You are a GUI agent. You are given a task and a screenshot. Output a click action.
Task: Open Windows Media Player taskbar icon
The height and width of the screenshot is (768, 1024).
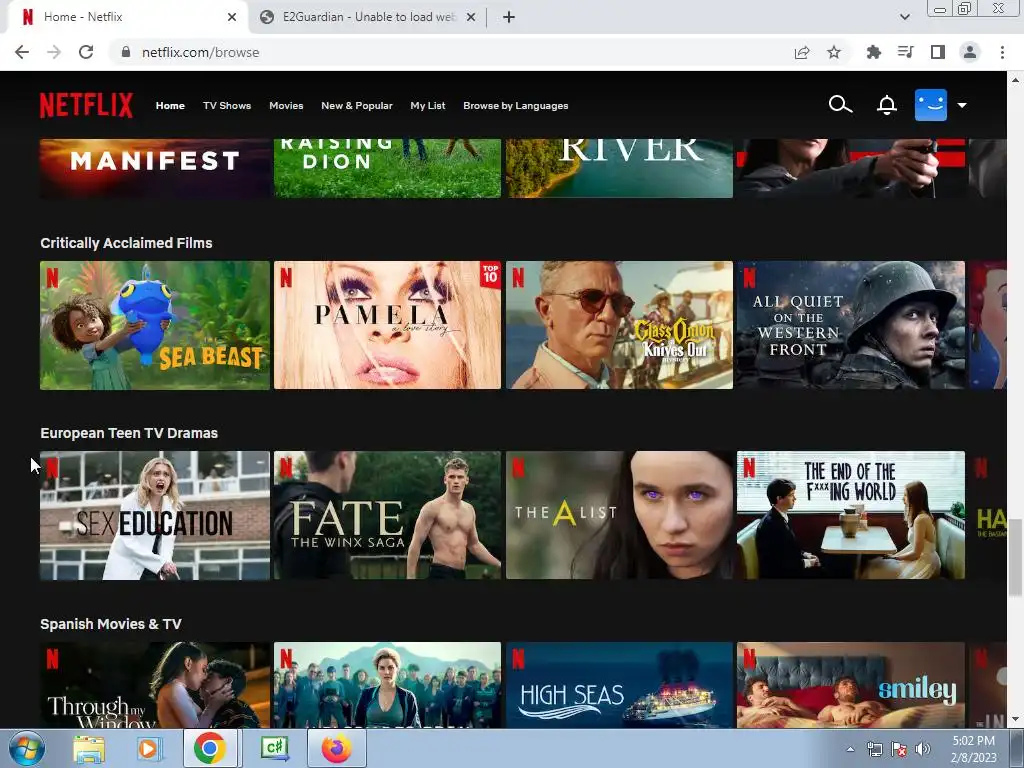click(148, 748)
